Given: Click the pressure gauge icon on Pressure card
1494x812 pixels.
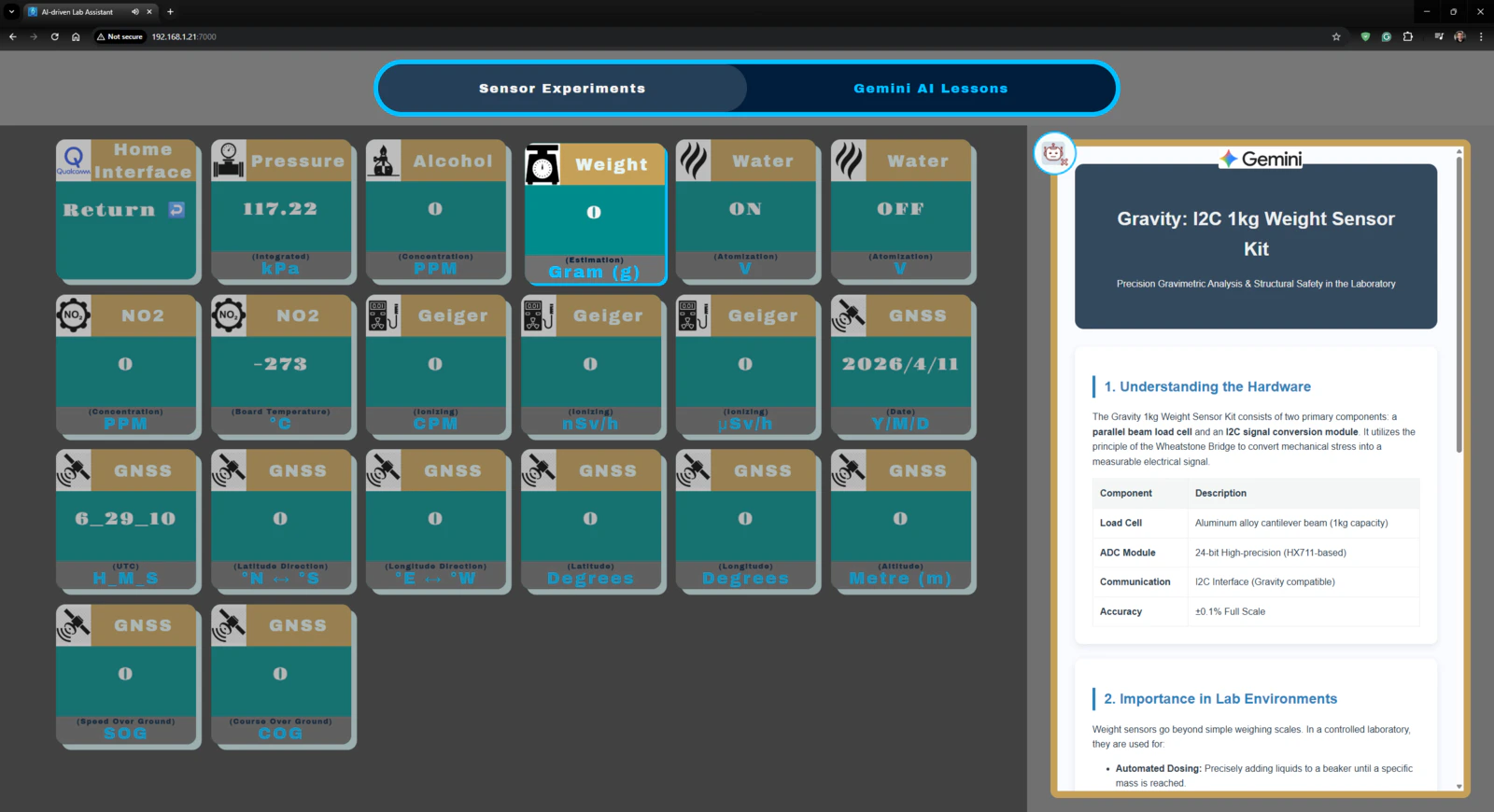Looking at the screenshot, I should [x=229, y=160].
